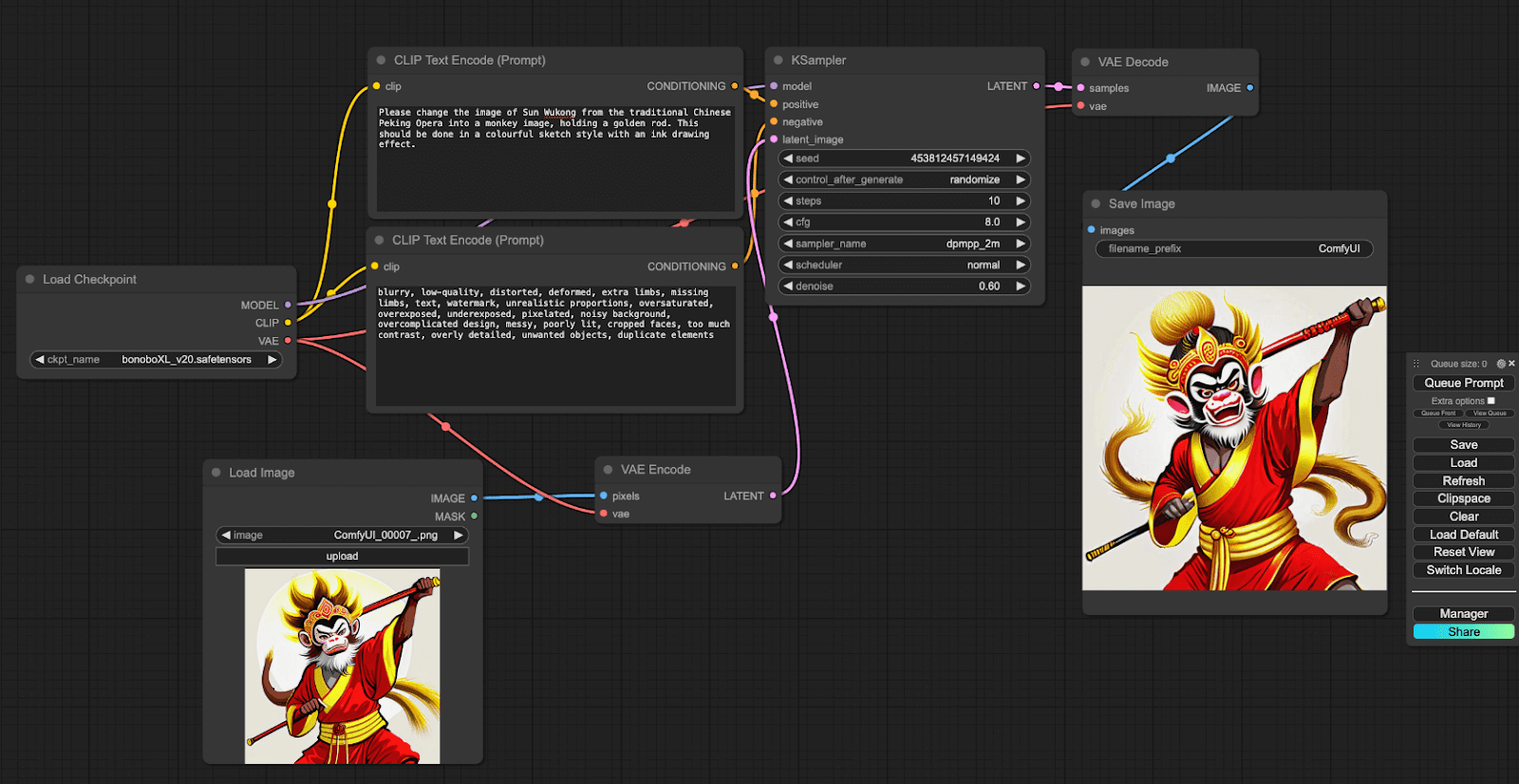1519x784 pixels.
Task: Click the VAE Encode vae input port
Action: point(604,513)
